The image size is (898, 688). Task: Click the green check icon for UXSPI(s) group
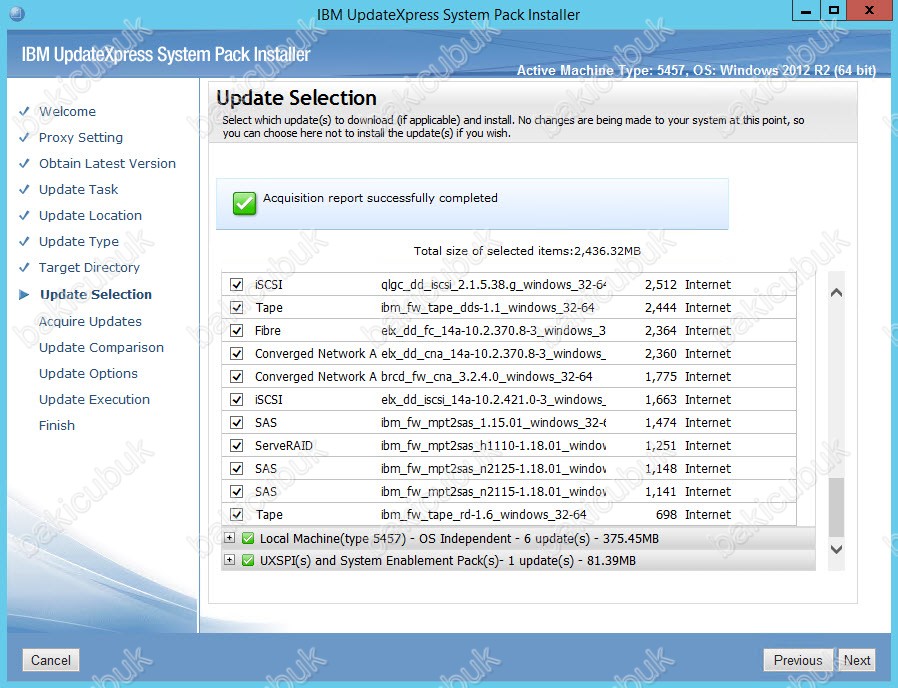point(248,560)
